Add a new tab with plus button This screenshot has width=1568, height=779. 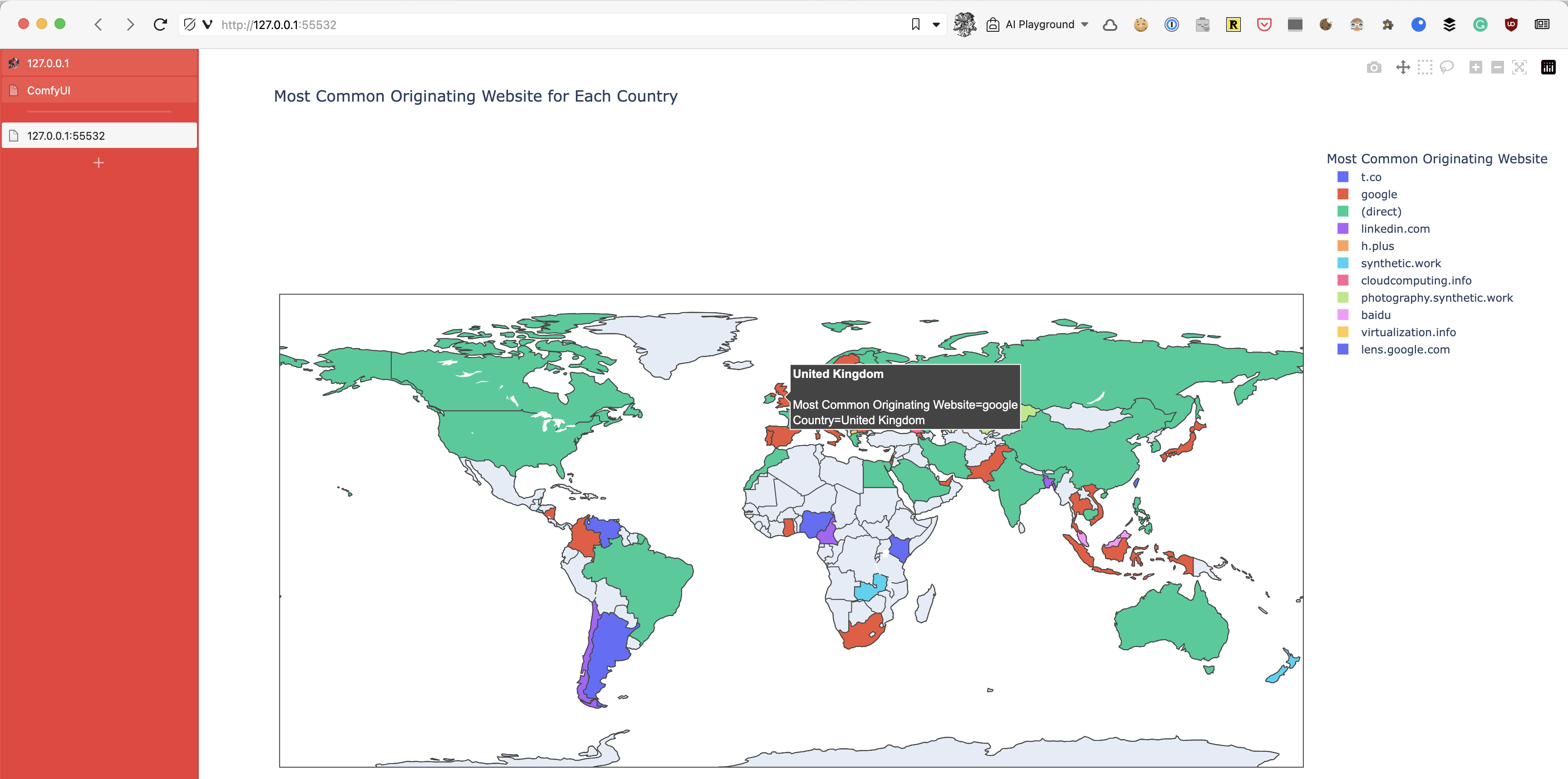coord(98,162)
